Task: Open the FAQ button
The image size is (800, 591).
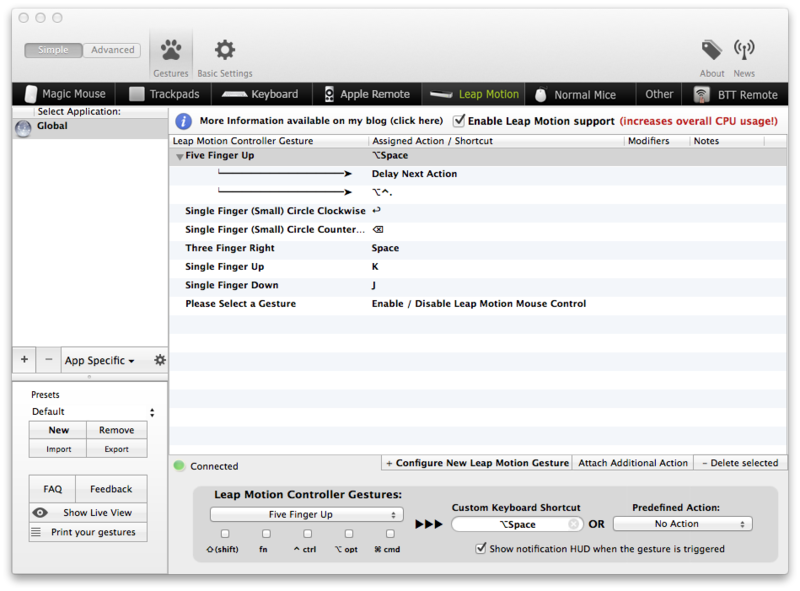Action: click(53, 489)
